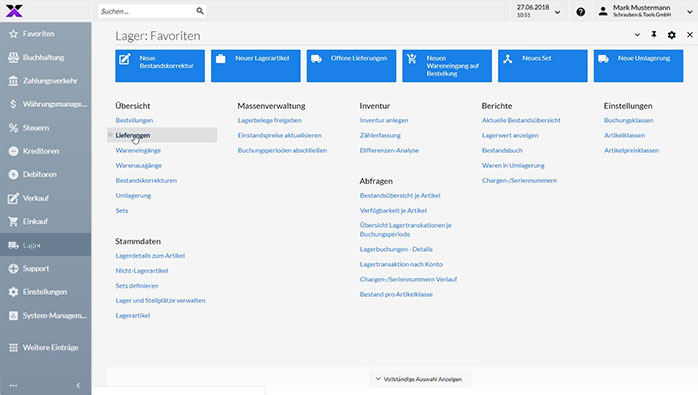Open Zählerfassung link
Viewport: 698px width, 395px height.
(x=380, y=135)
